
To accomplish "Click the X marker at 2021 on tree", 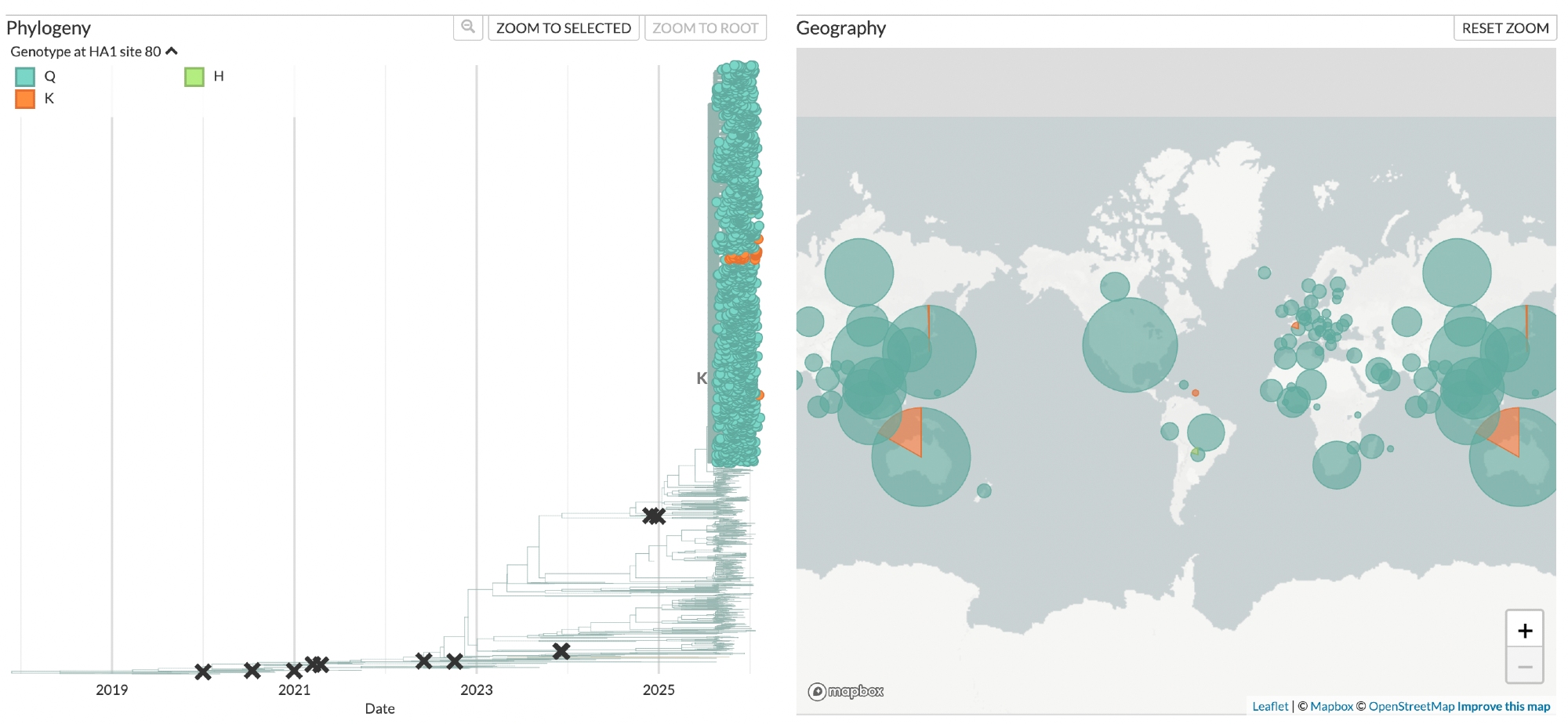I will pos(294,671).
